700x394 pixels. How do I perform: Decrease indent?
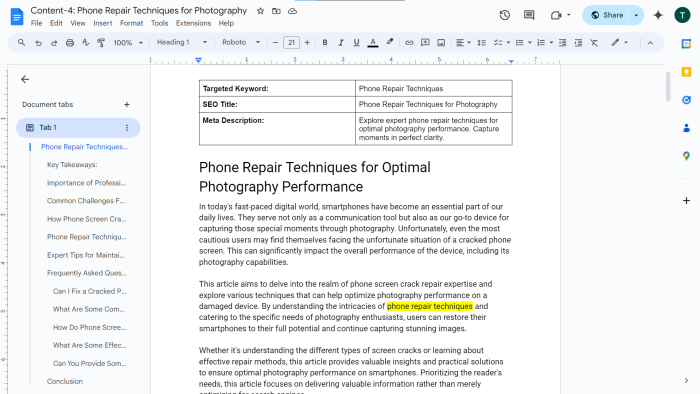pos(562,42)
